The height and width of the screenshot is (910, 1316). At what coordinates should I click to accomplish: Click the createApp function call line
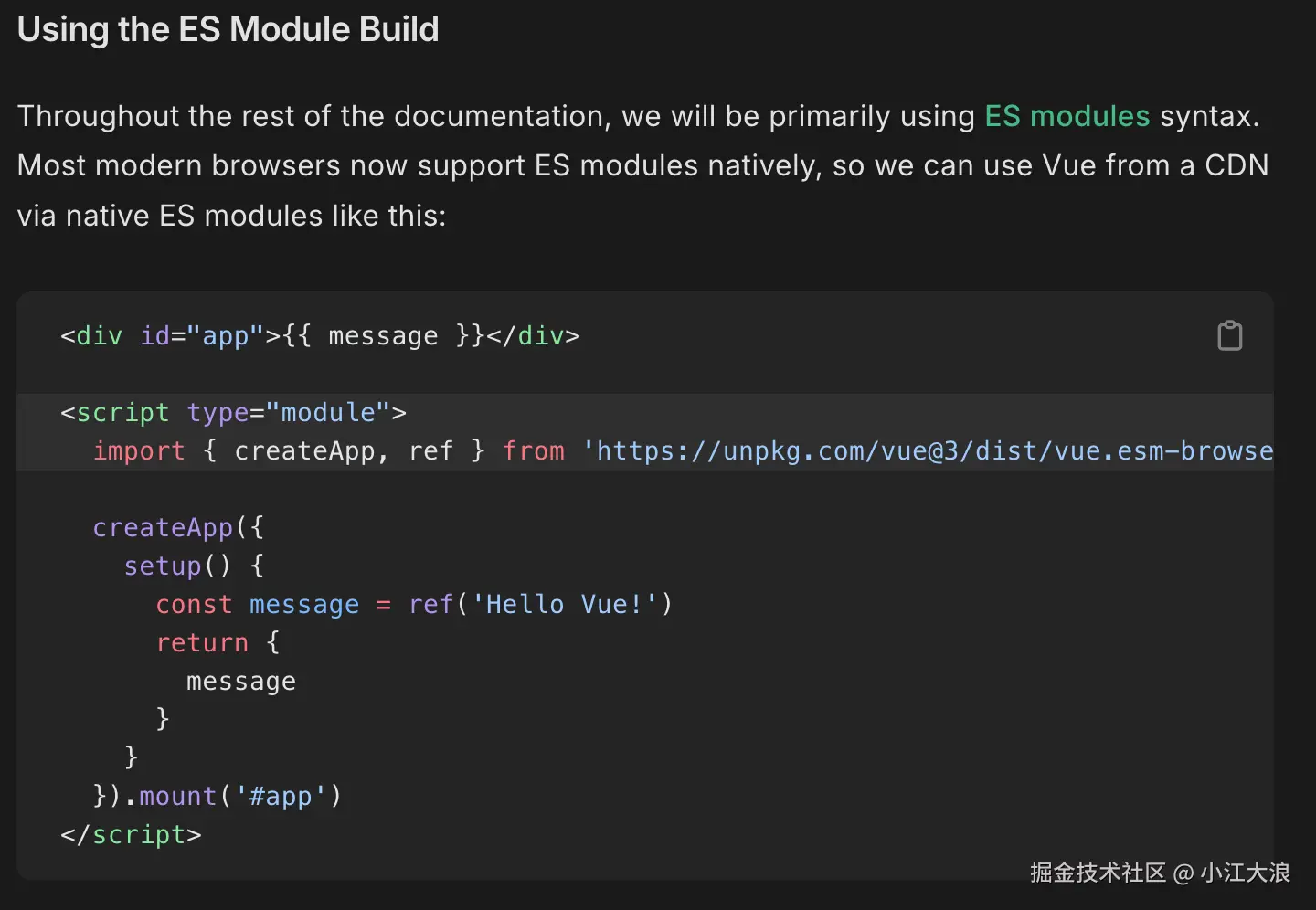[x=178, y=527]
